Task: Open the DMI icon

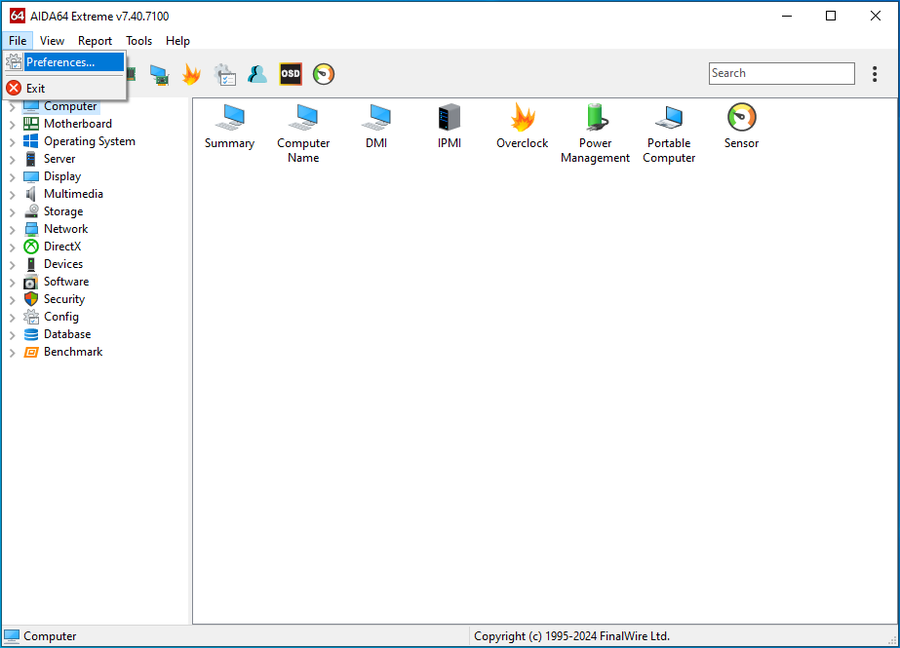Action: point(376,119)
